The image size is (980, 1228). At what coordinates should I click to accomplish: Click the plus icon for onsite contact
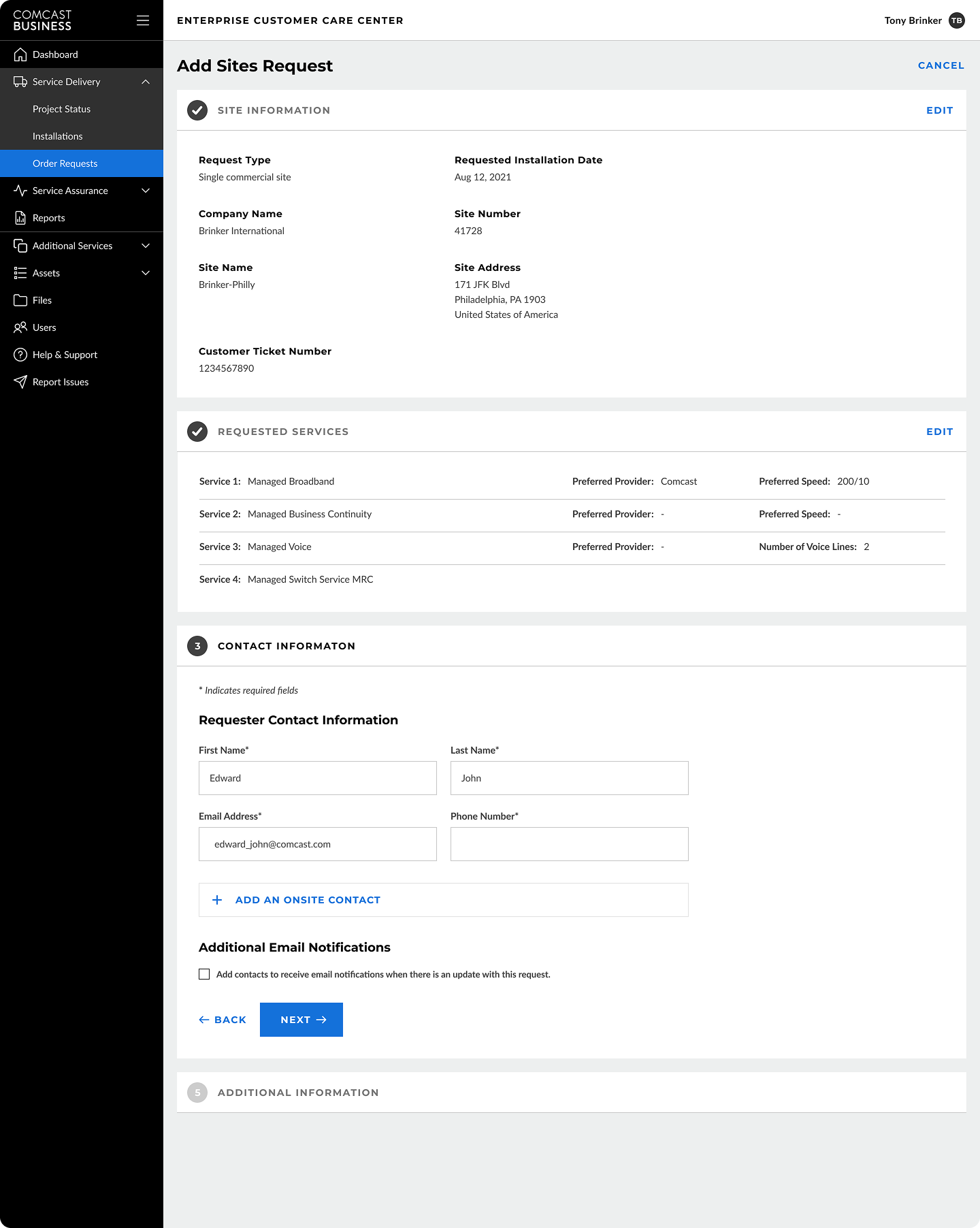(217, 900)
